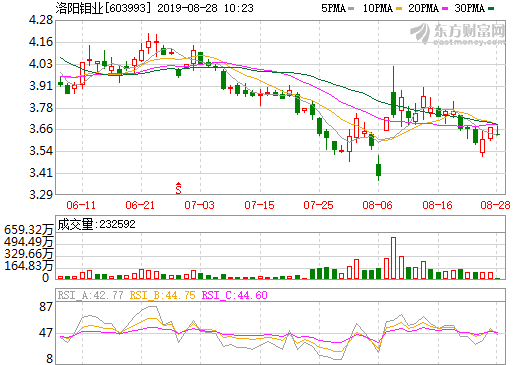Click the 3.54 price axis label
520x365 pixels.
click(41, 151)
